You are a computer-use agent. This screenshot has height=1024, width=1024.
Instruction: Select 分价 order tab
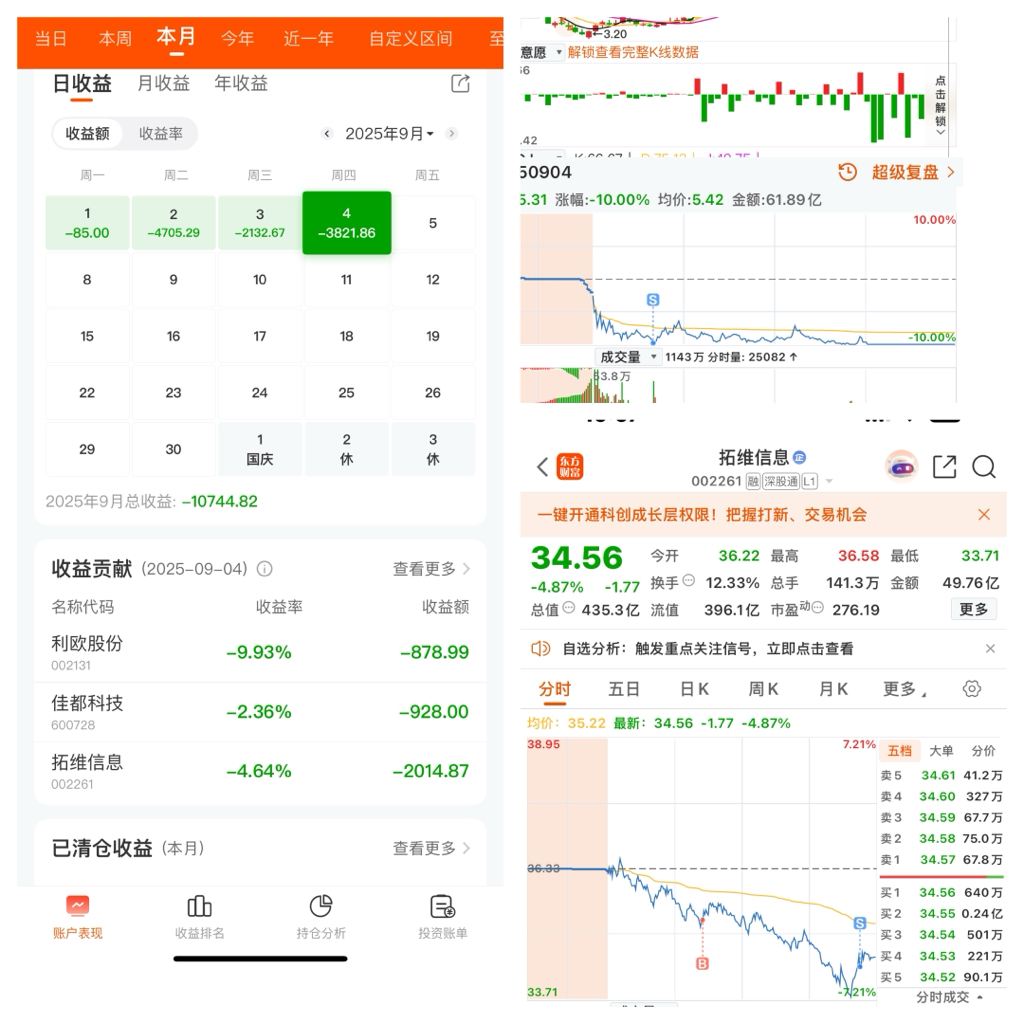click(x=983, y=751)
